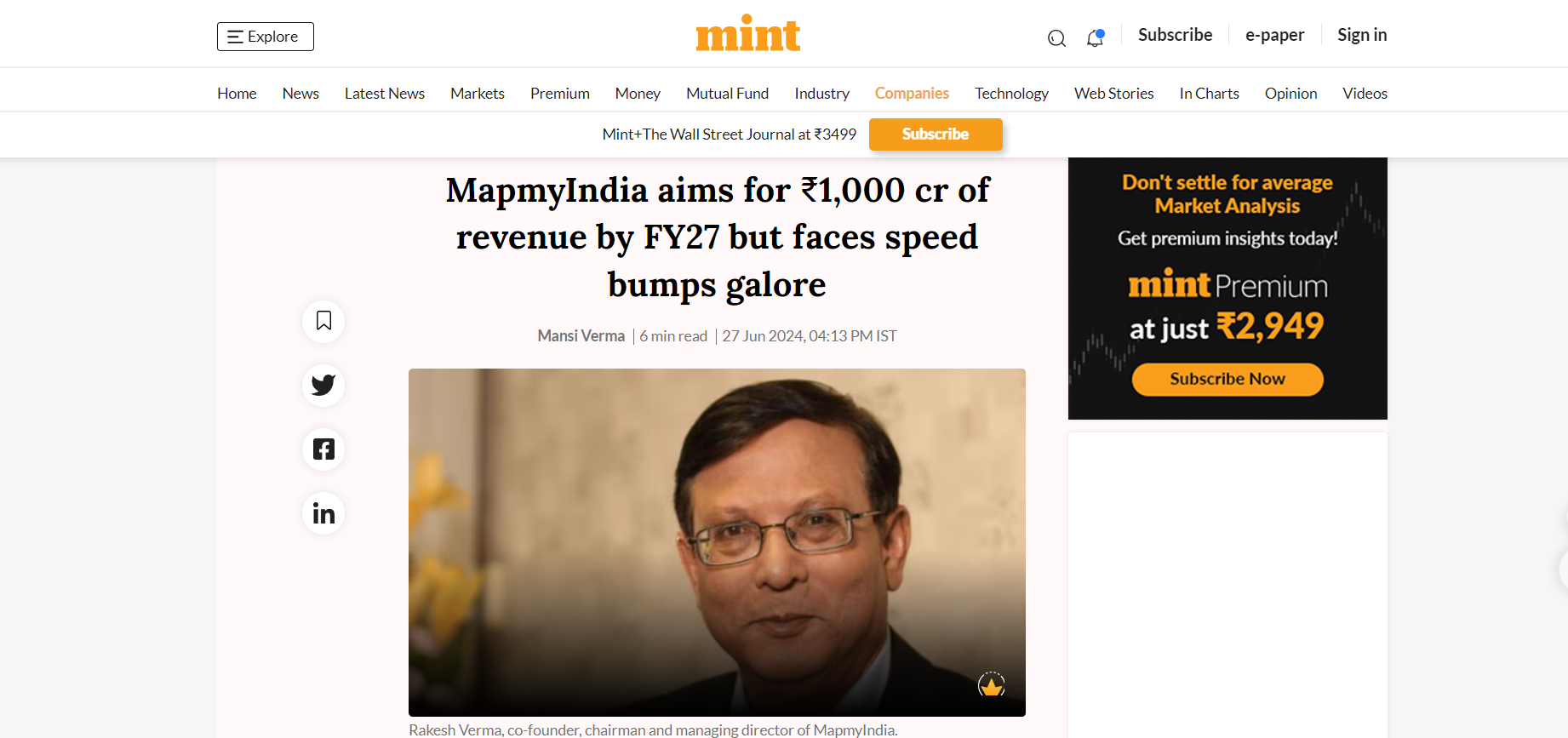
Task: Open the notifications bell icon
Action: 1095,38
